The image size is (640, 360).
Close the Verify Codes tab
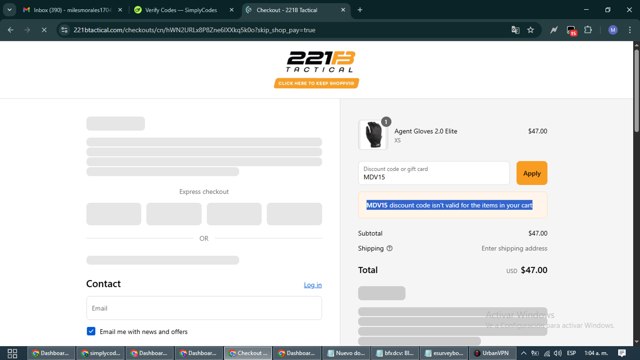[231, 10]
